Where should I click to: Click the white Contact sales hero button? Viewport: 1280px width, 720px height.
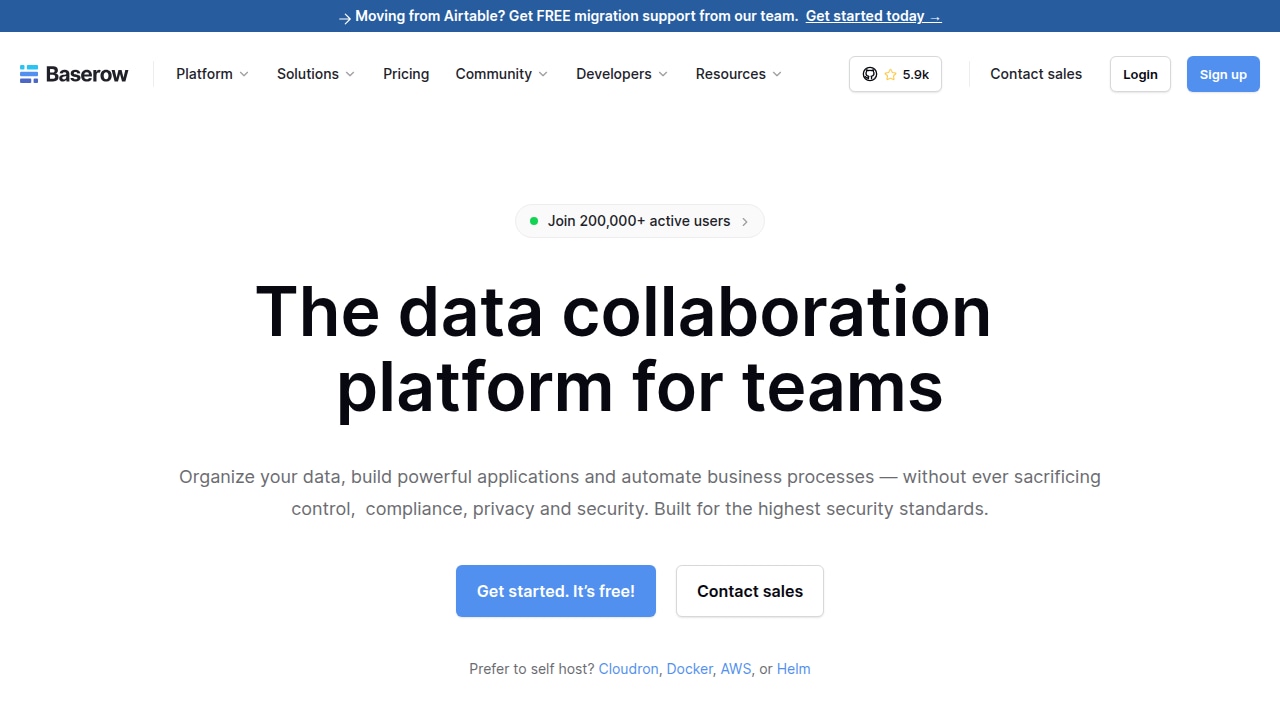tap(750, 591)
